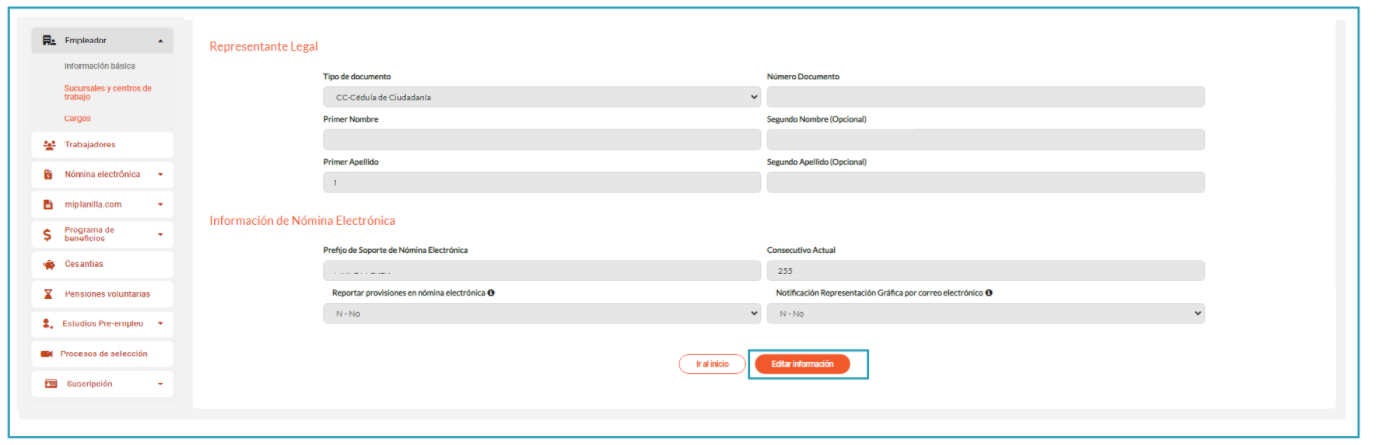Open Información básica submenu item
Screen dimensions: 1378x445
[x=99, y=66]
